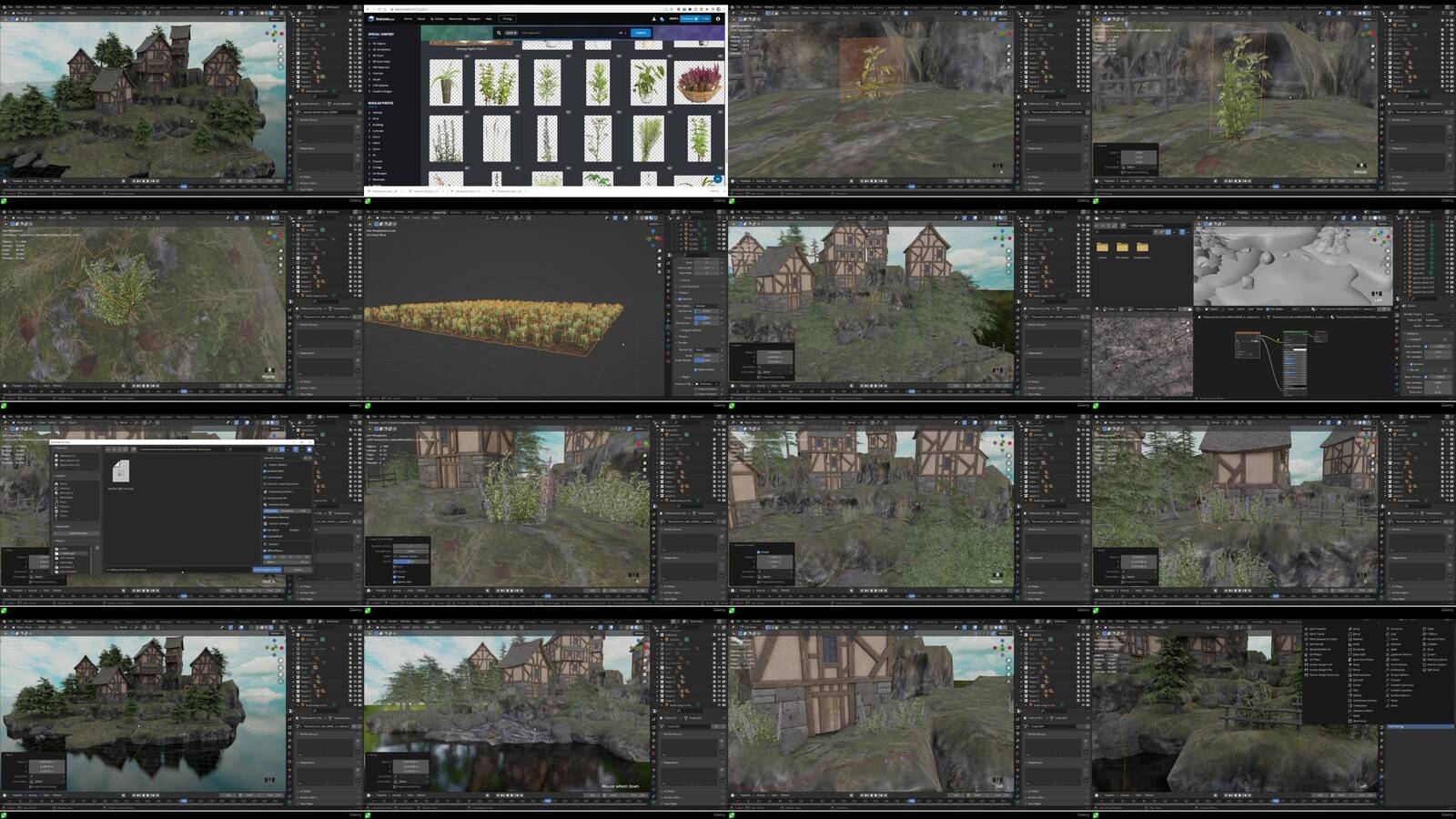The image size is (1456, 819).
Task: Click the round scroll-to-top arrow on the plant website
Action: pos(718,179)
